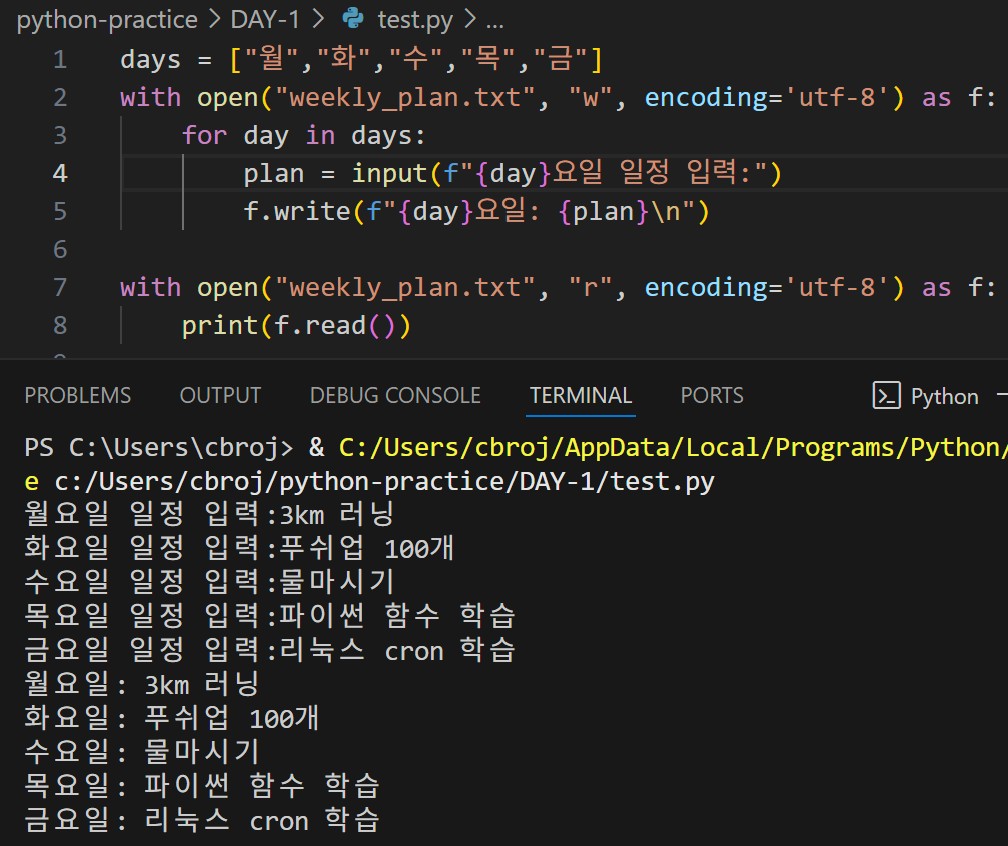The width and height of the screenshot is (1008, 846).
Task: Click 'print' call on line 8
Action: [220, 325]
